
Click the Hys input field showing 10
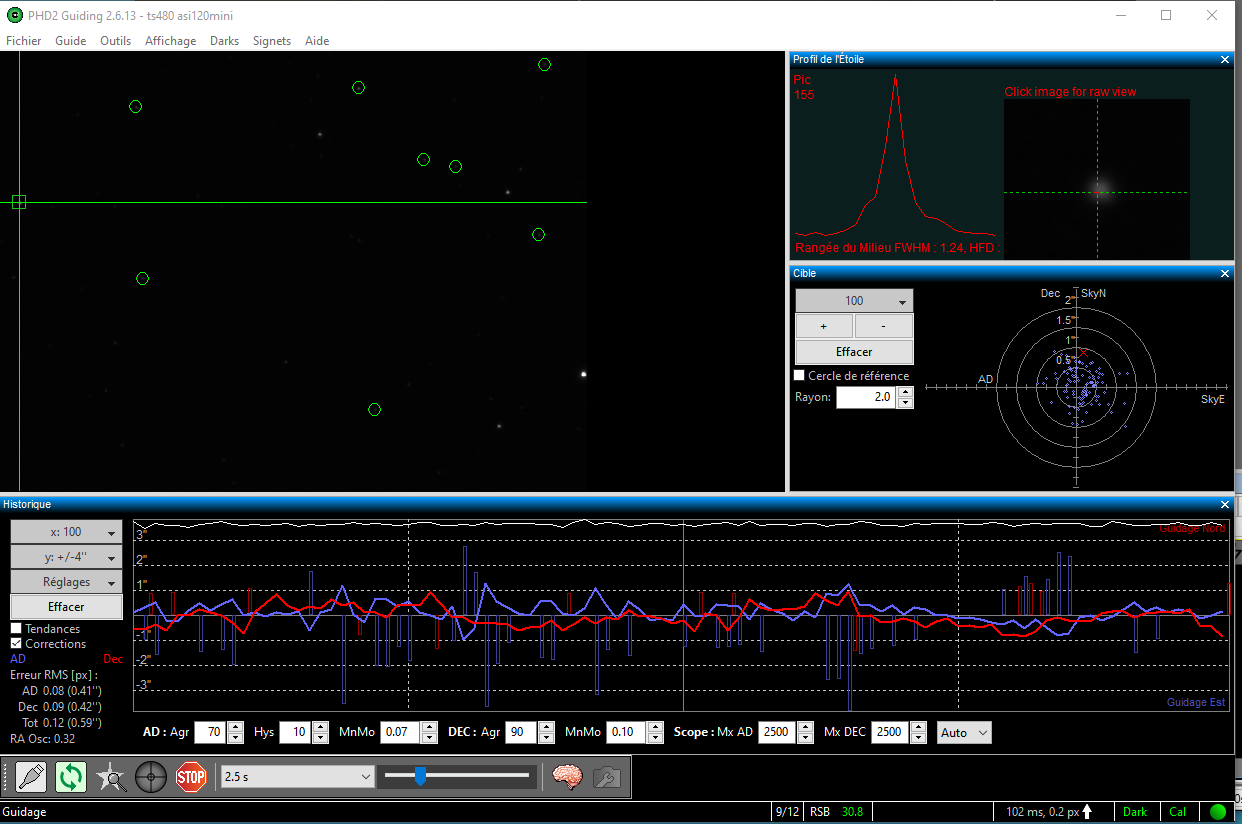pos(295,733)
